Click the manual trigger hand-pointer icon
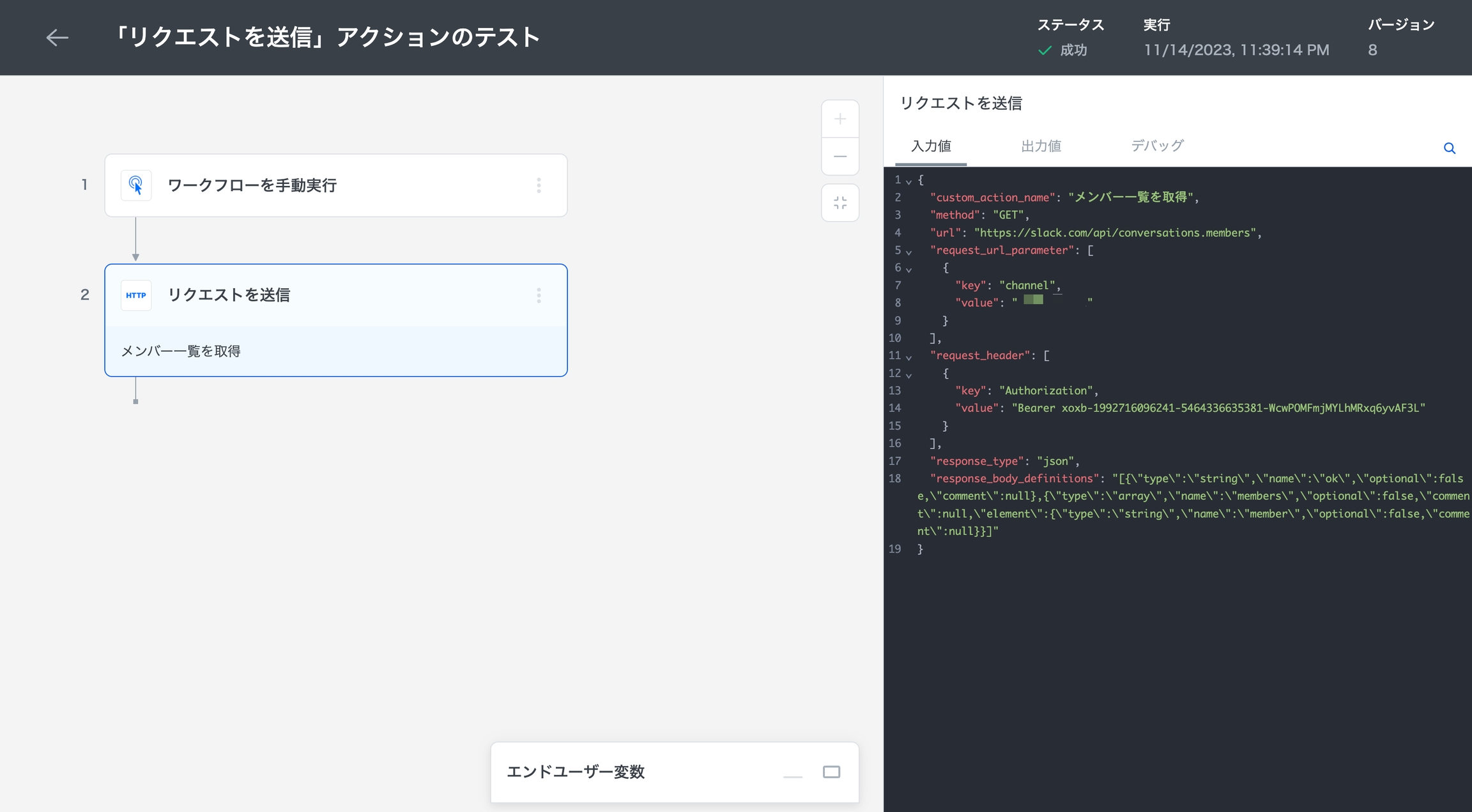1472x812 pixels. [136, 185]
